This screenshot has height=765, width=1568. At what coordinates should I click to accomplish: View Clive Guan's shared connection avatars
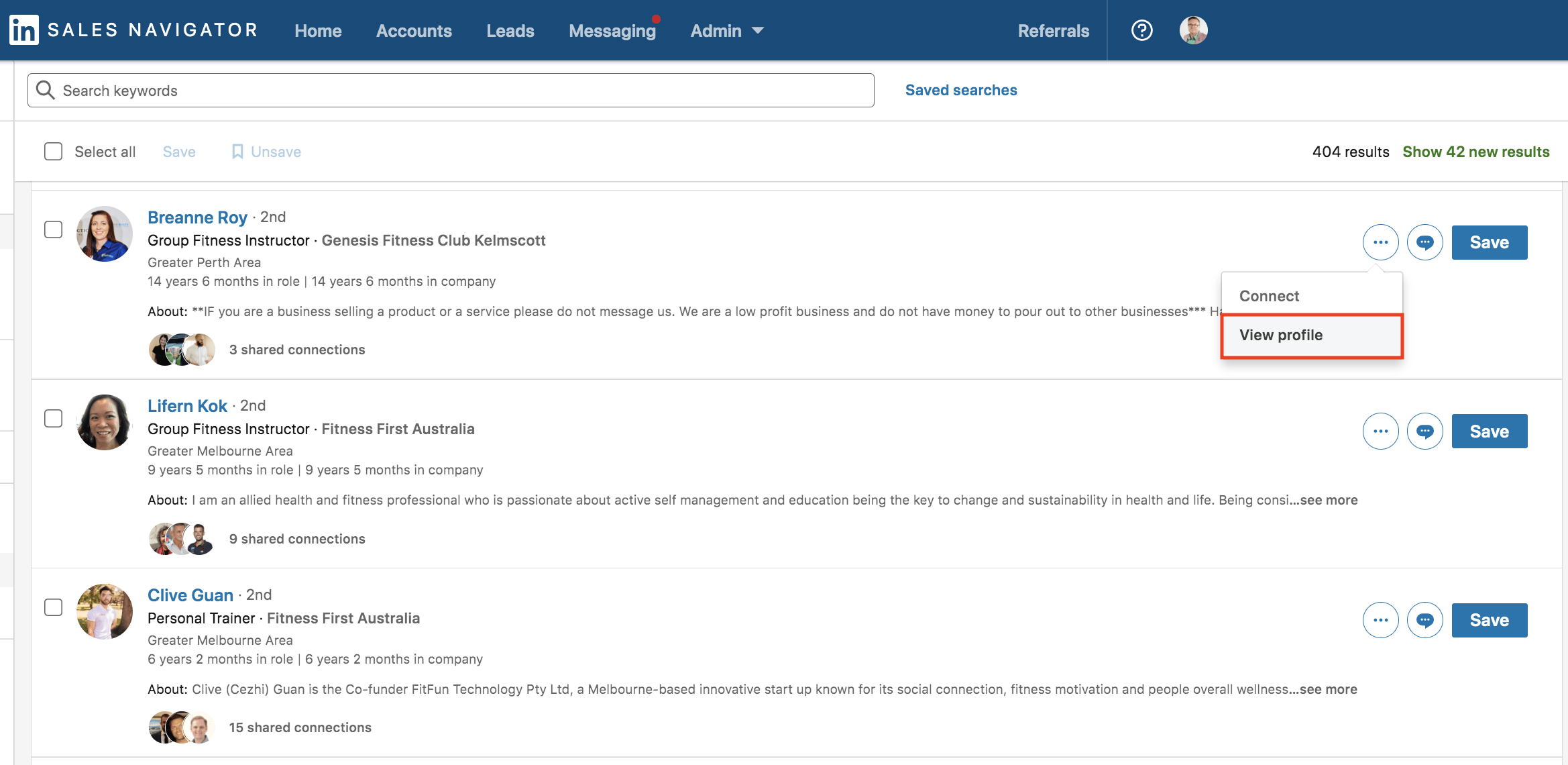182,727
